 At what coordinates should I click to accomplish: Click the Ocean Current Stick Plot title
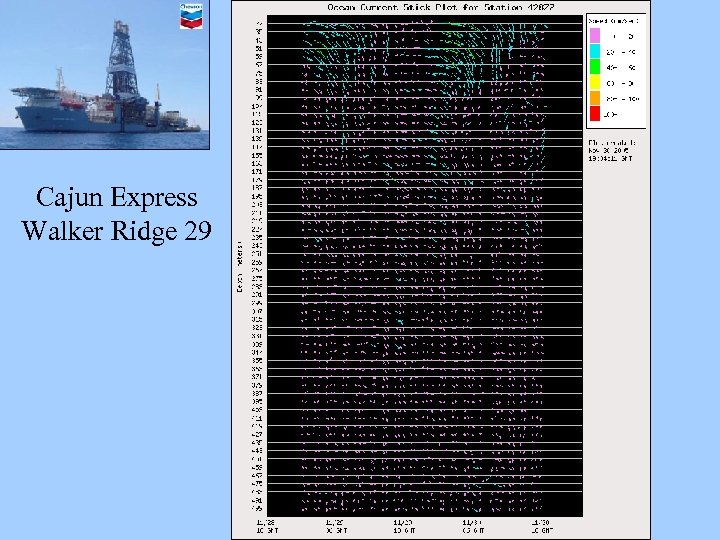click(440, 7)
